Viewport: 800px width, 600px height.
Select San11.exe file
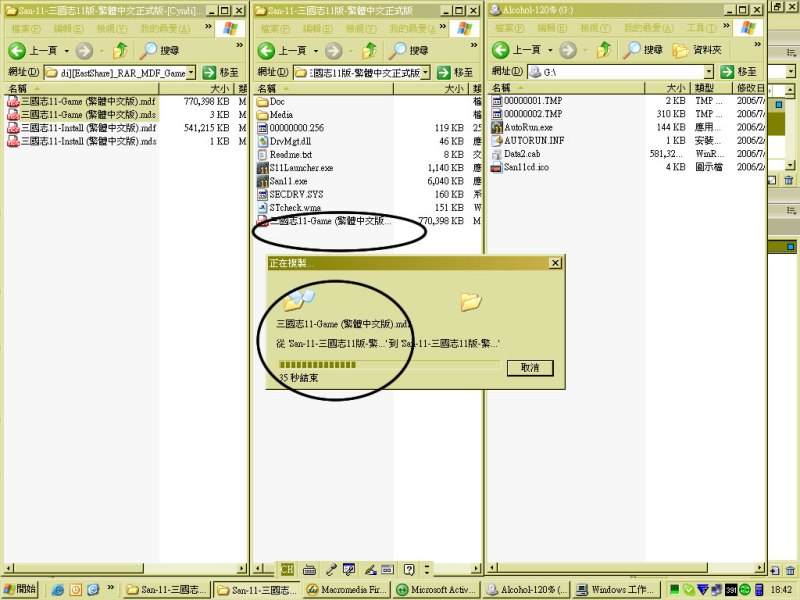282,181
